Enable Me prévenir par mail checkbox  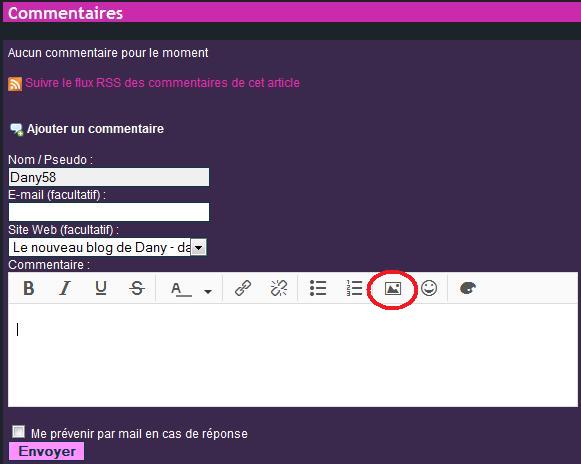tap(18, 432)
